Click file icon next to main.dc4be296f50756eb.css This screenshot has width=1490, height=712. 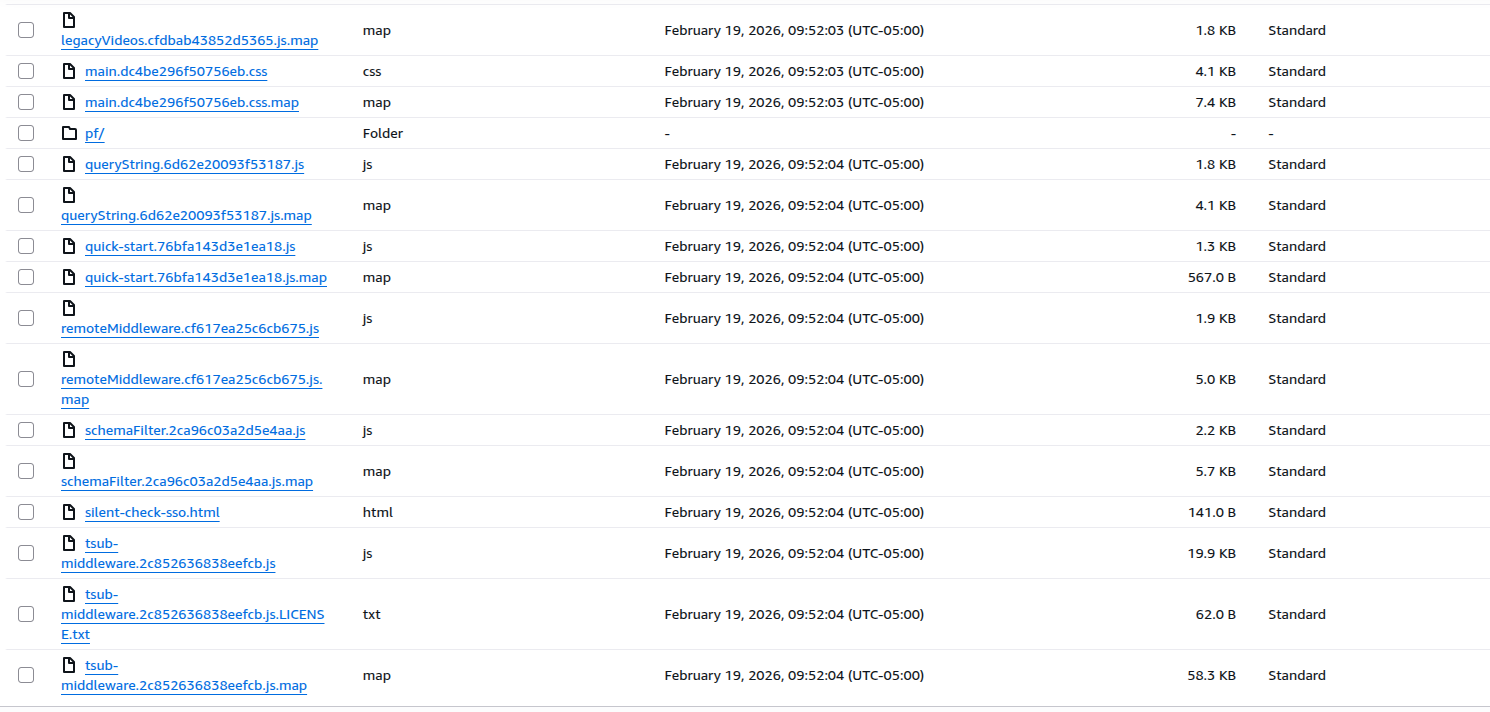[69, 72]
